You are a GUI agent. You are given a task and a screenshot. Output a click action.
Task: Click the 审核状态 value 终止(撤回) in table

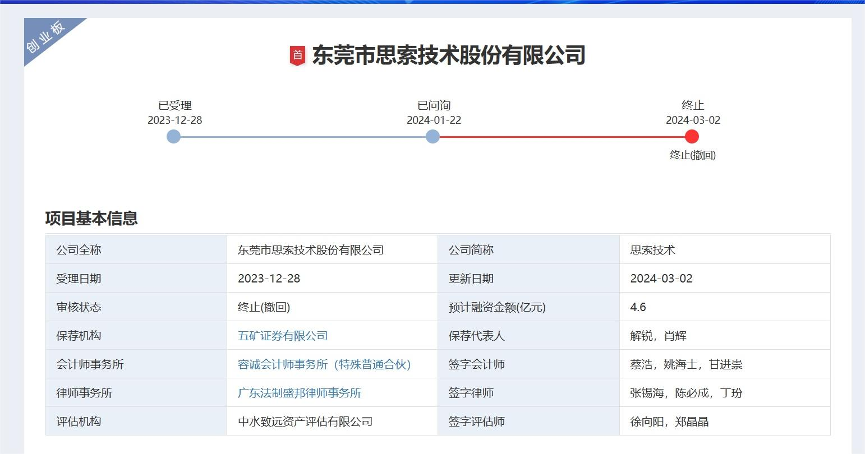point(264,308)
